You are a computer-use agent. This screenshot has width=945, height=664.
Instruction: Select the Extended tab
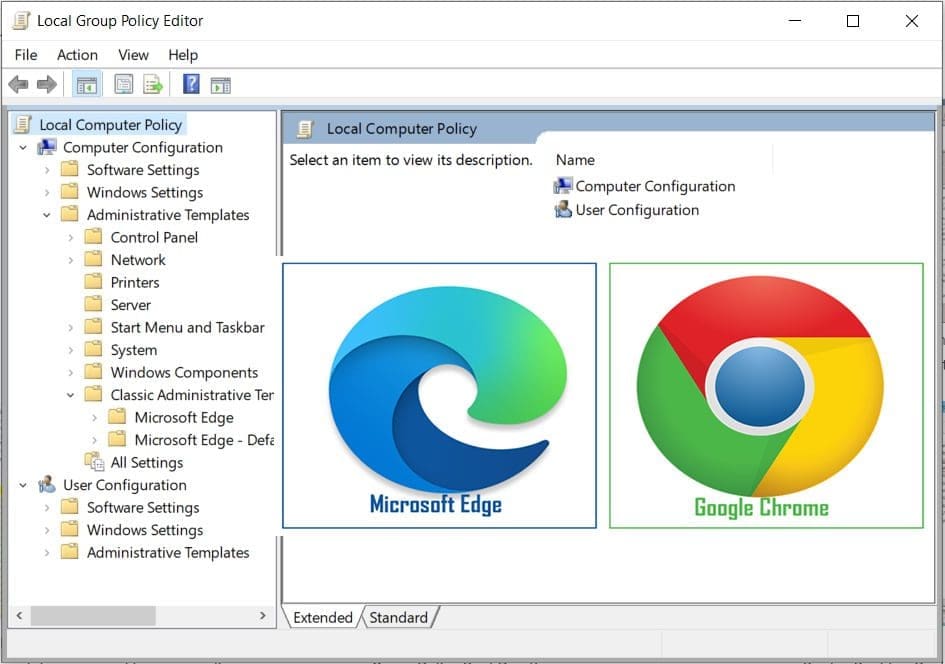point(322,617)
